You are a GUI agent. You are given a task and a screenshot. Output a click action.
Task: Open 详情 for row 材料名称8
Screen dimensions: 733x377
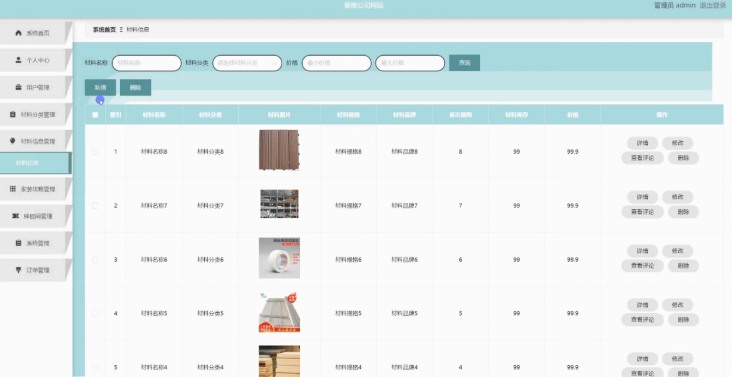[642, 143]
